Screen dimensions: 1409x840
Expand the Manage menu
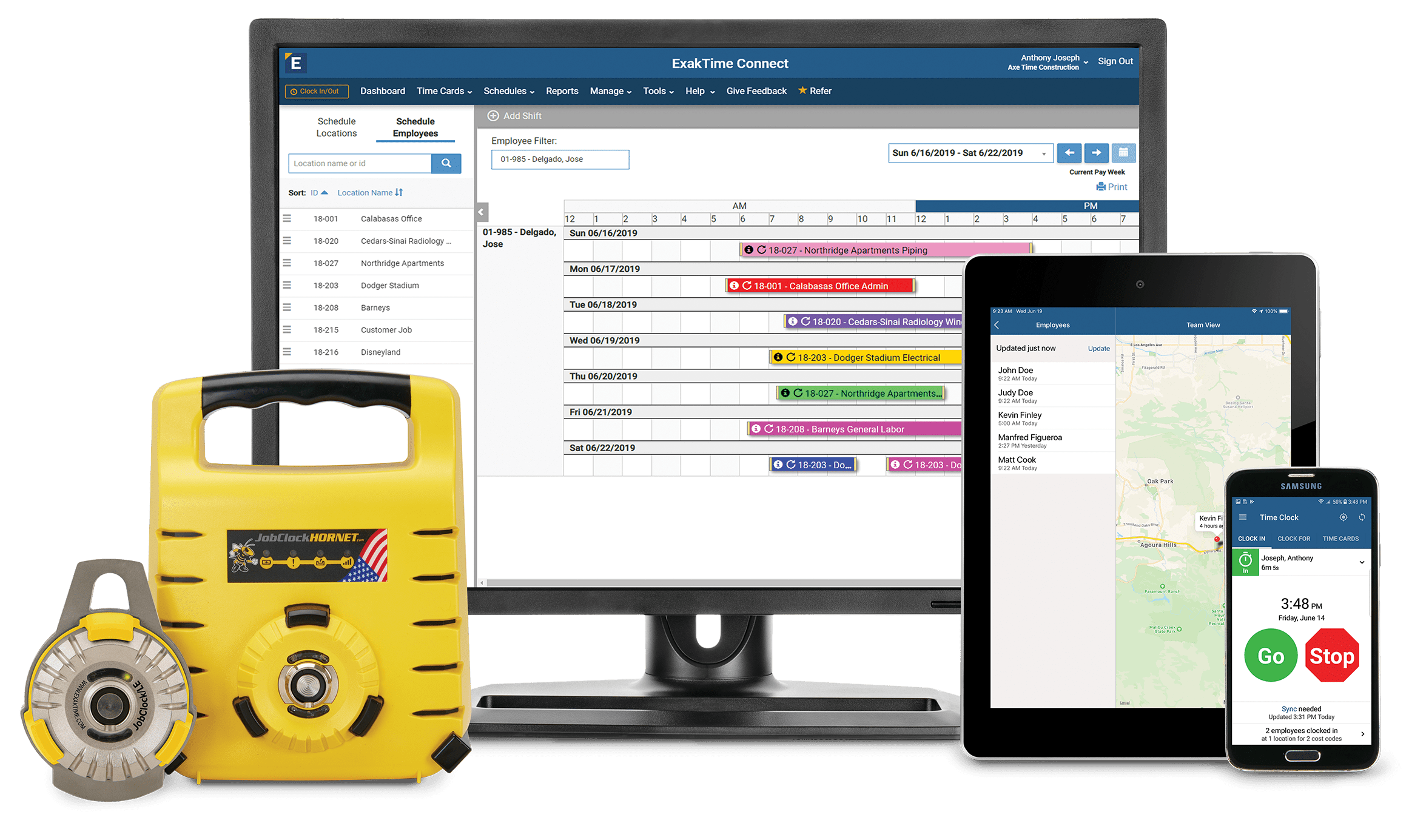point(610,91)
